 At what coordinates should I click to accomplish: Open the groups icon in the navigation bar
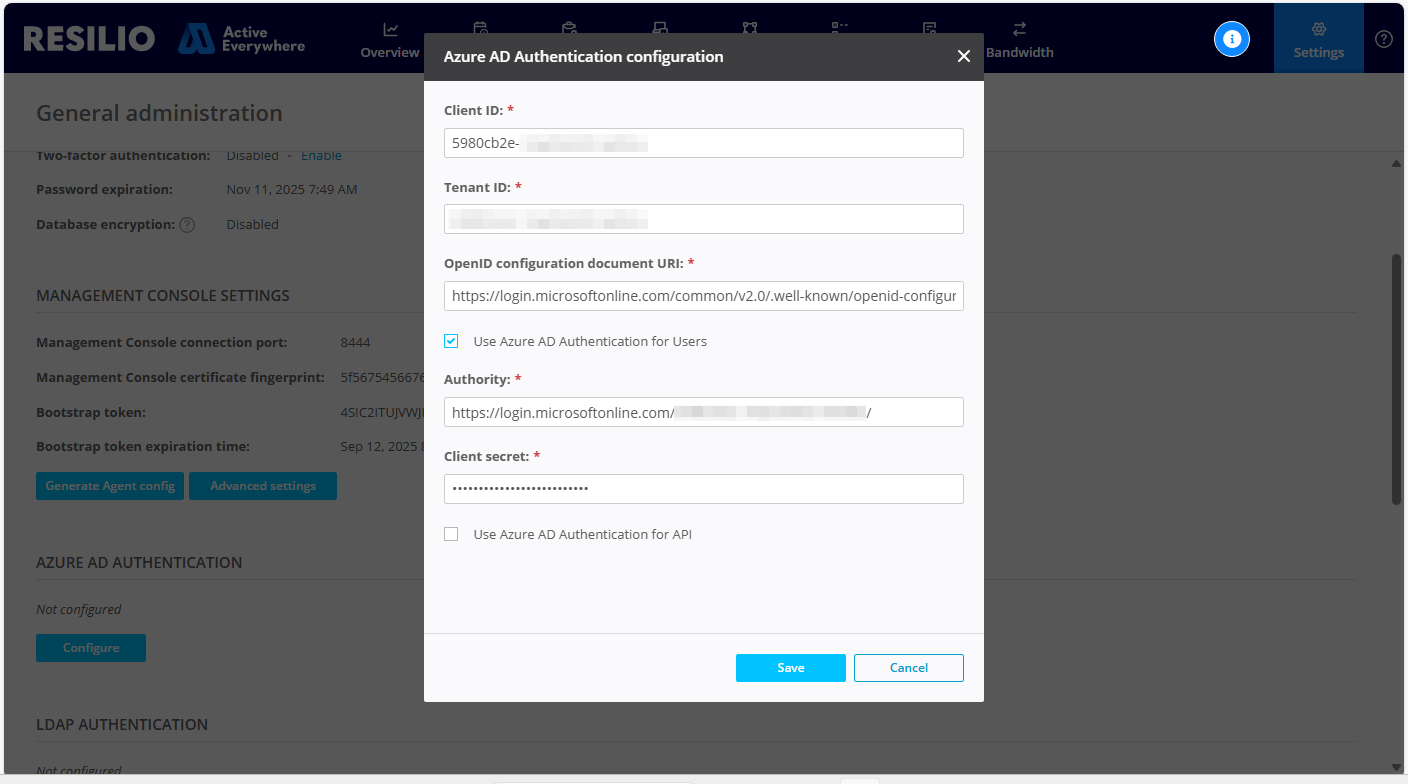click(749, 30)
